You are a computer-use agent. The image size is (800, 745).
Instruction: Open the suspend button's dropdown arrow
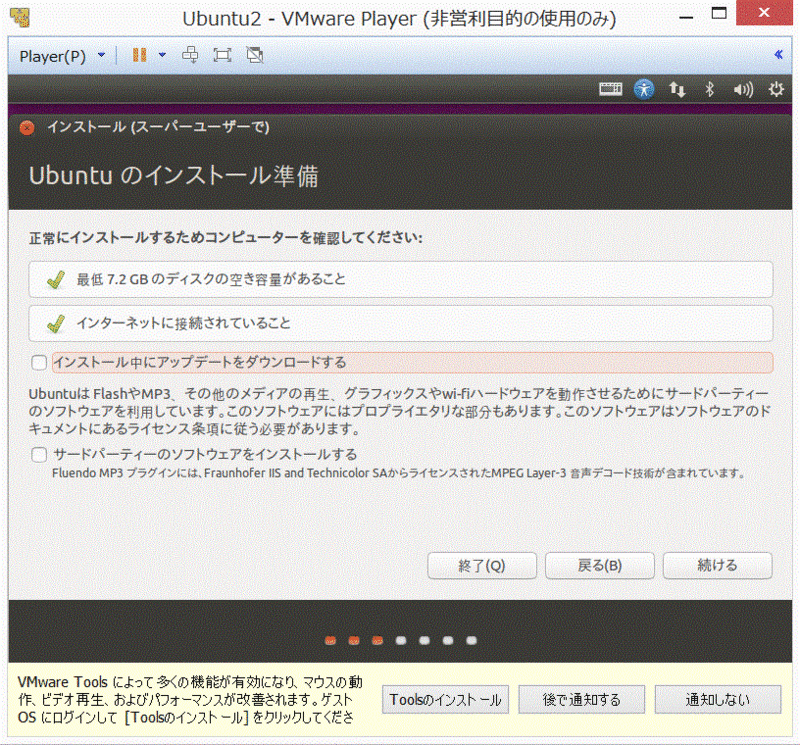click(163, 55)
